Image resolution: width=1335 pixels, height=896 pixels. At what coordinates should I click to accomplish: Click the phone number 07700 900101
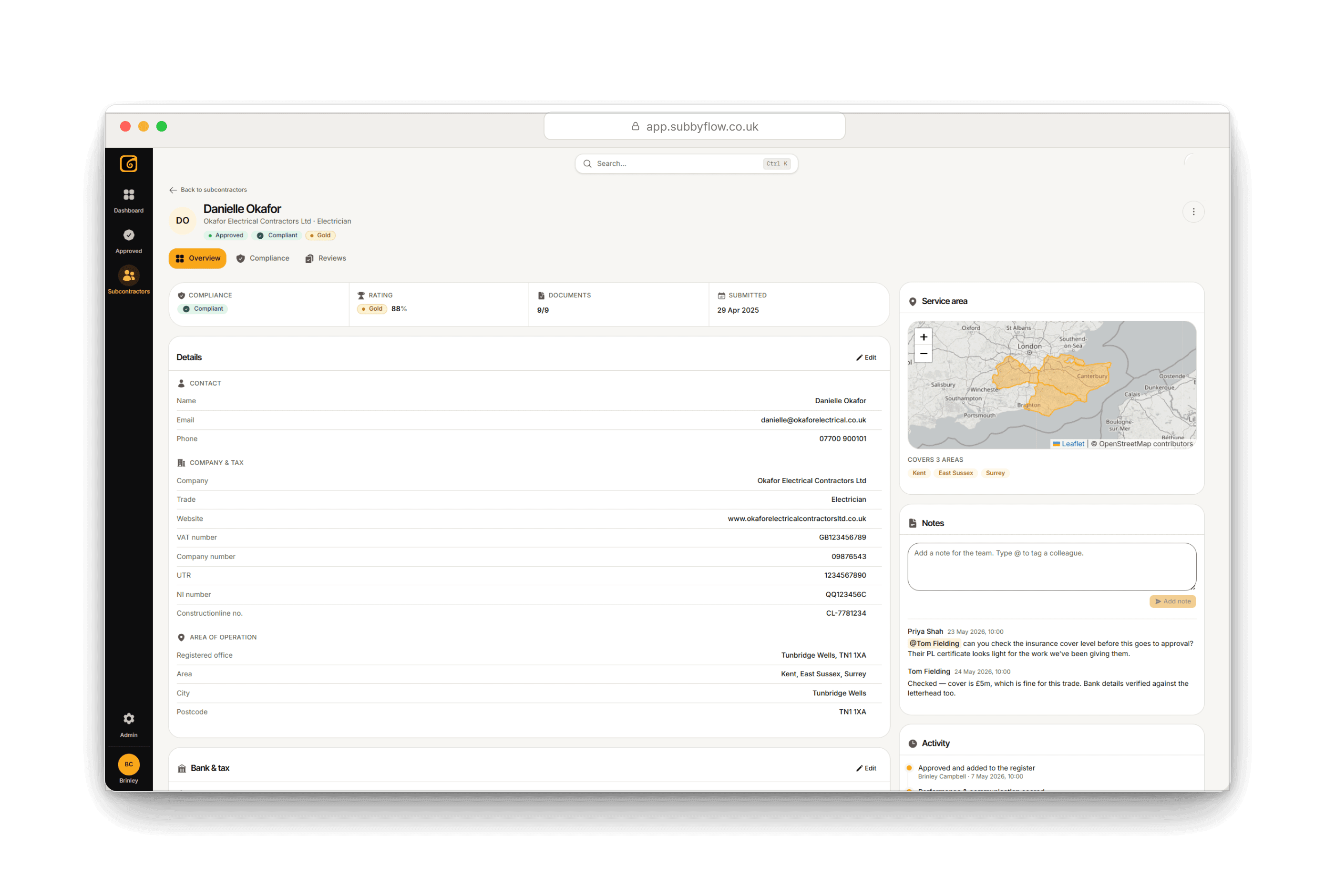pyautogui.click(x=842, y=439)
